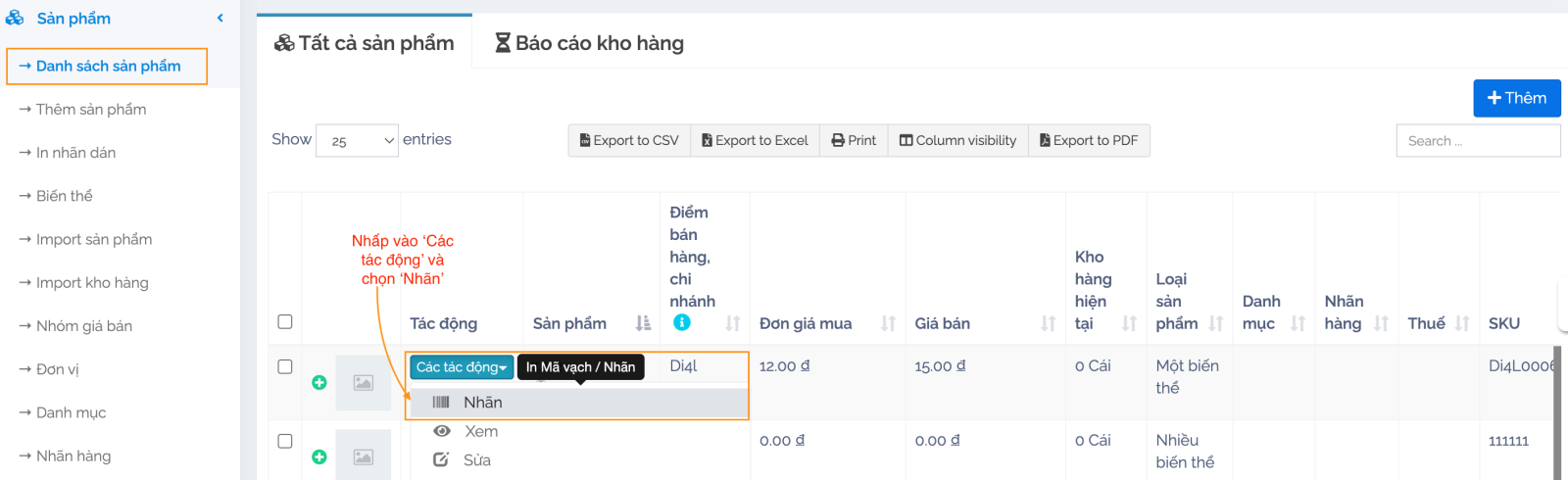Click the sort icon beside Sản phẩm column

coord(643,323)
